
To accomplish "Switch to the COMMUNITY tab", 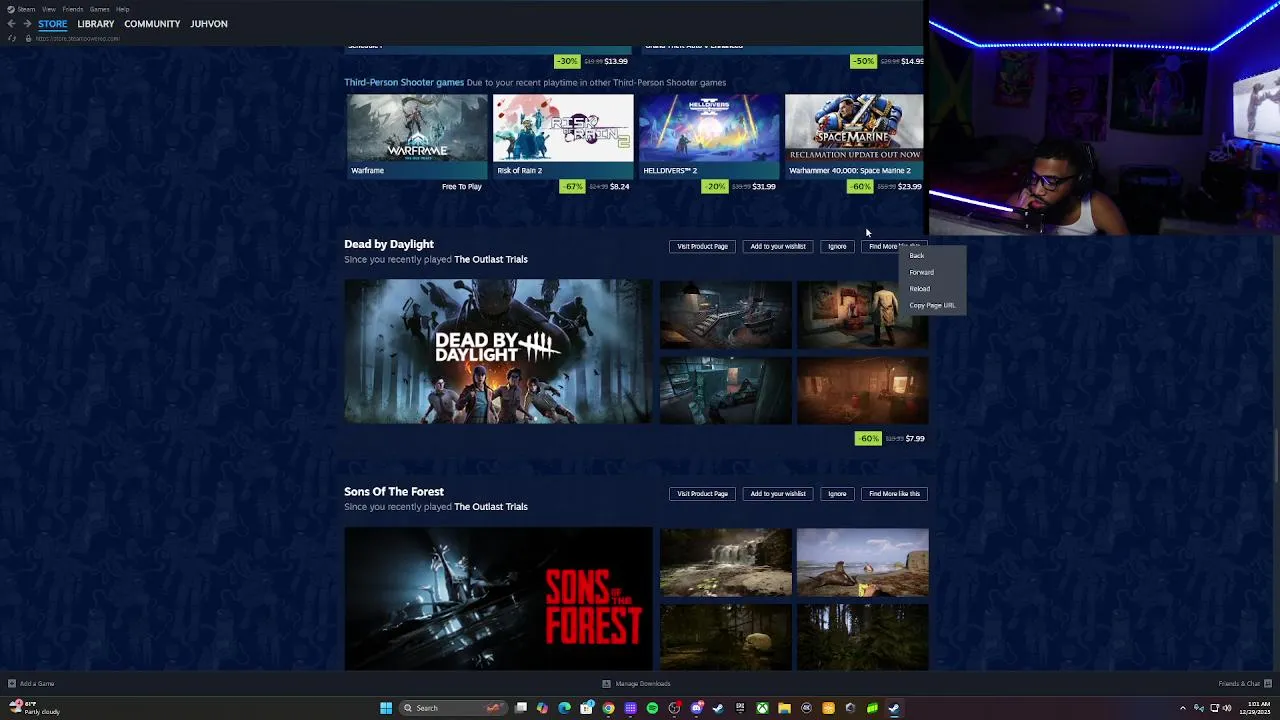I will (152, 24).
